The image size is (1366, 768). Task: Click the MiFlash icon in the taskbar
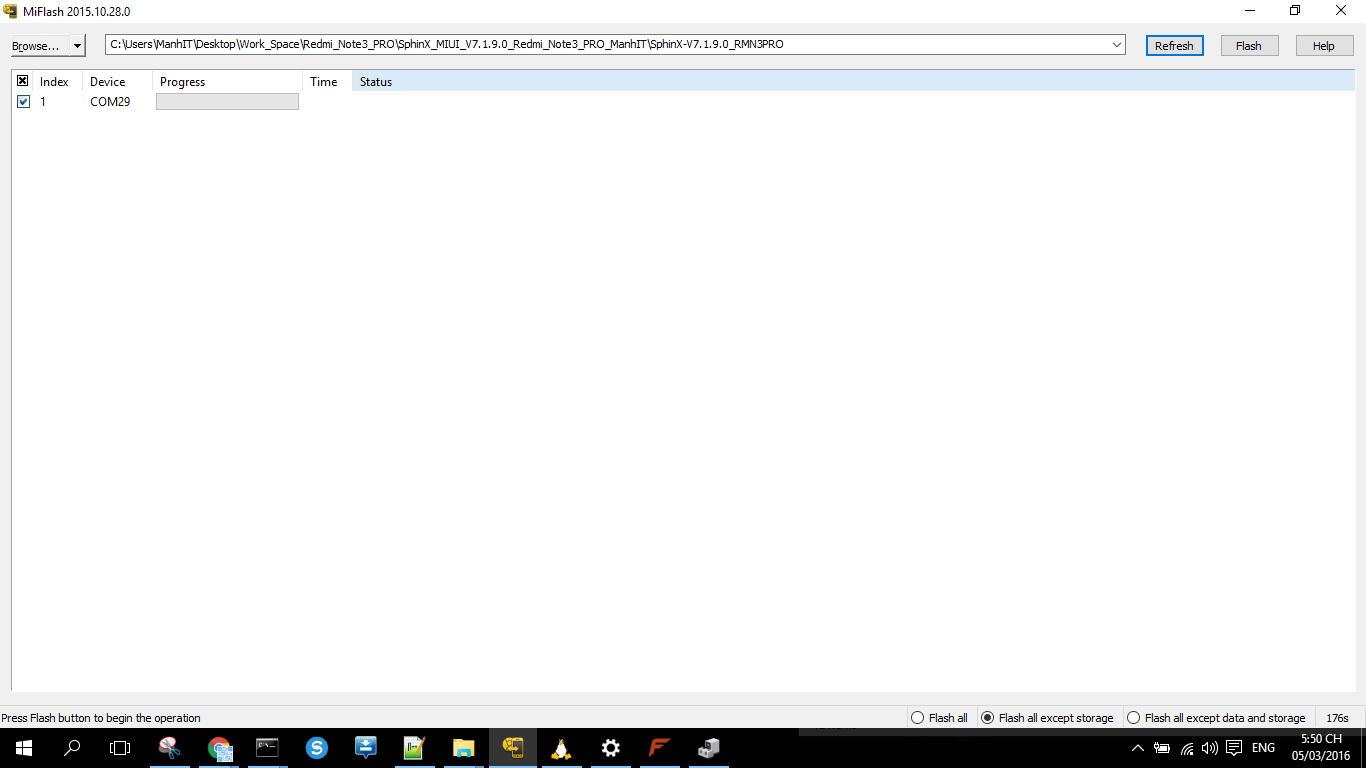[513, 748]
